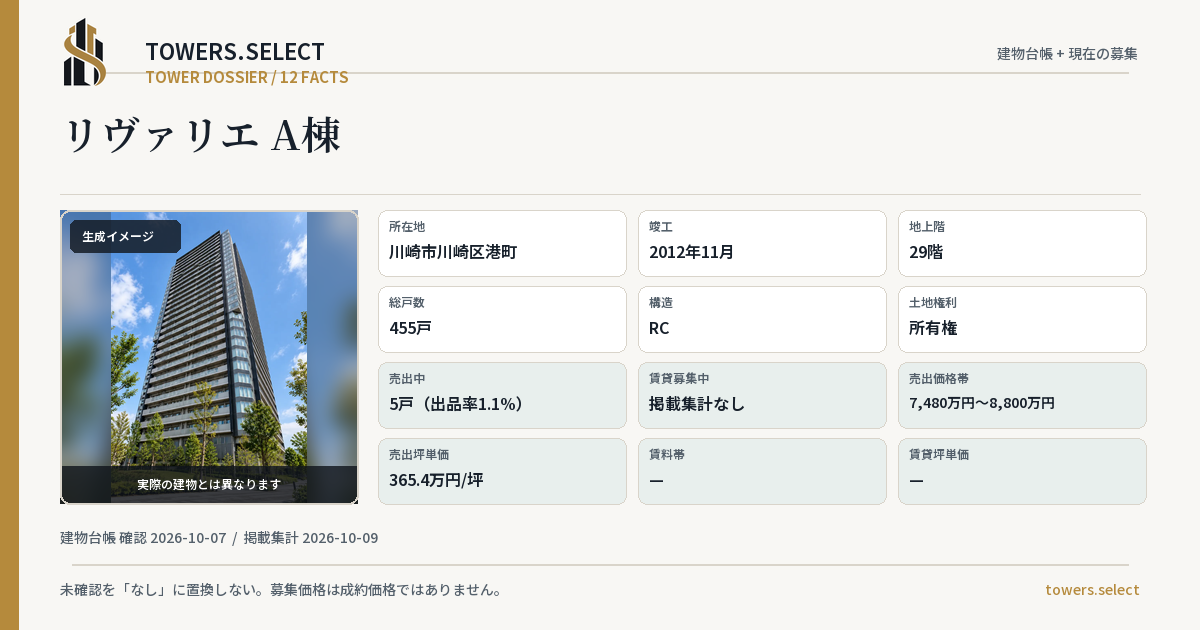This screenshot has width=1200, height=630.
Task: Select the price range 7,480万円〜8,800万円
Action: click(x=982, y=403)
